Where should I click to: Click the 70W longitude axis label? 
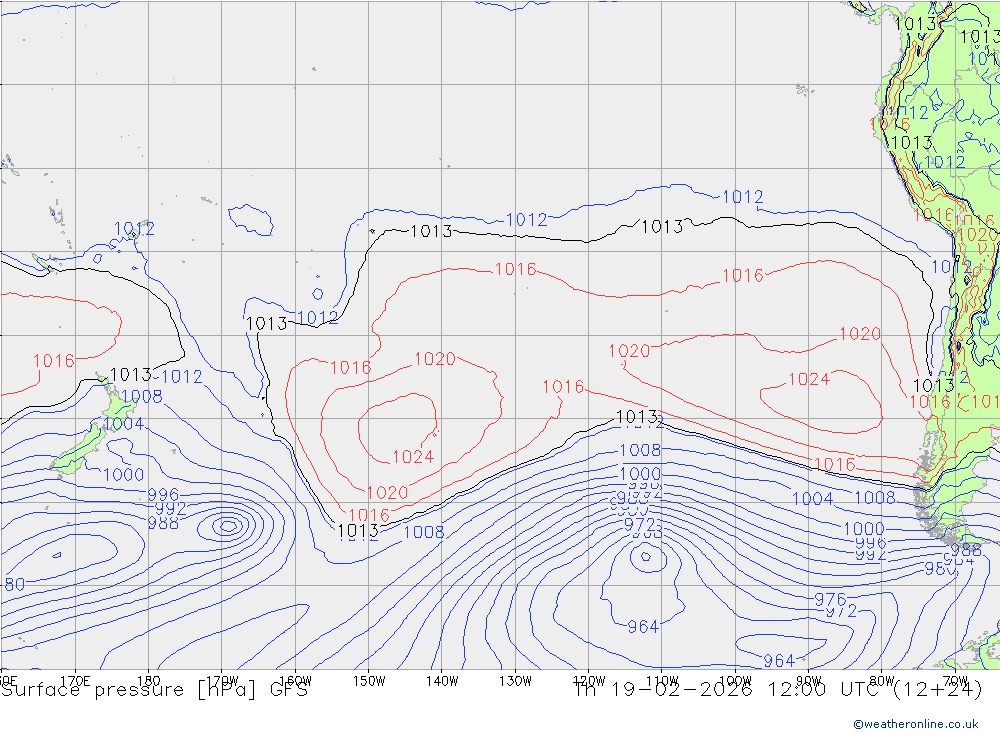pos(955,680)
